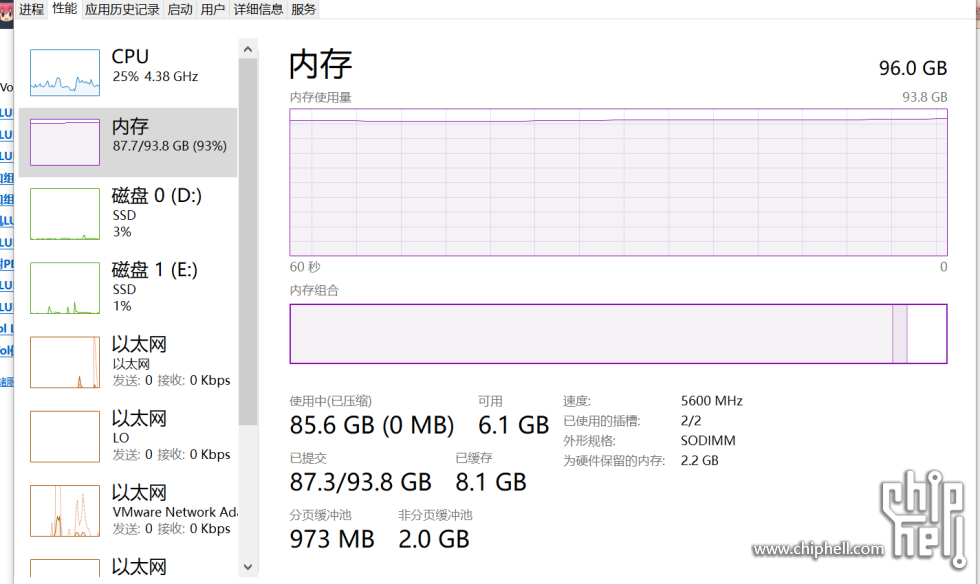The image size is (980, 584).
Task: Click the 内存组合 composition bar
Action: coord(618,333)
